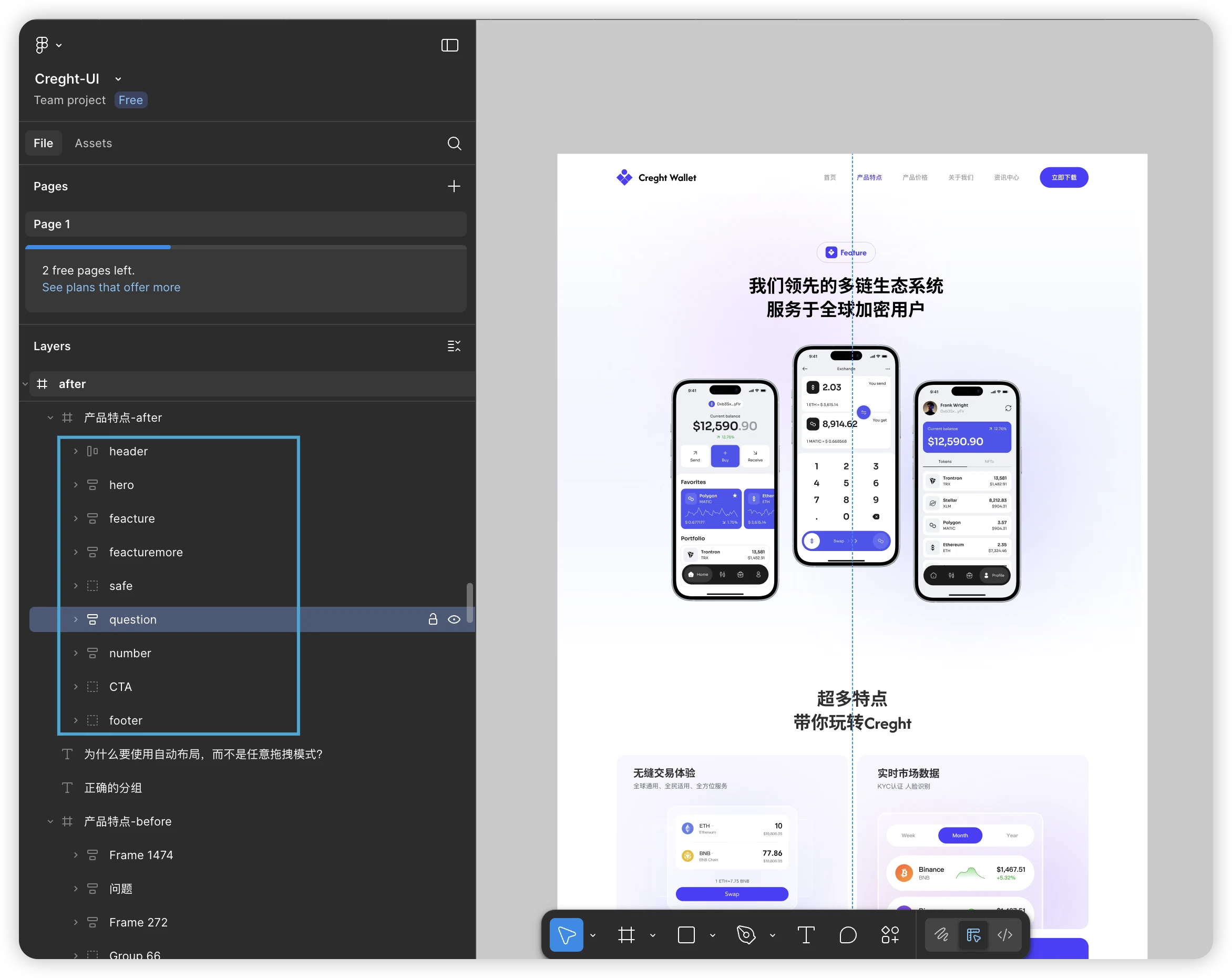Add a new page with plus icon

[454, 186]
